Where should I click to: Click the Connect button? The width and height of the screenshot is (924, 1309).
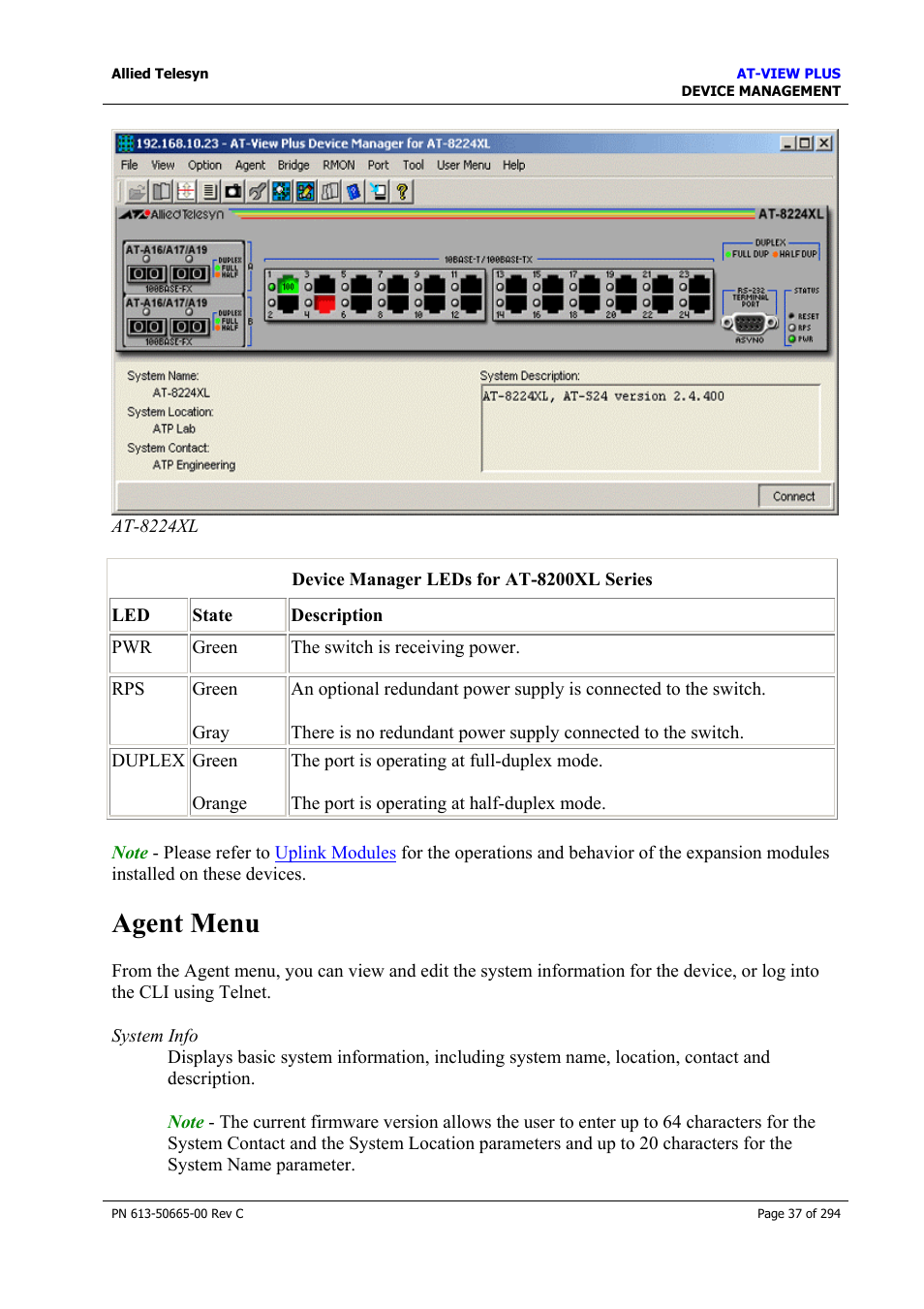(x=793, y=496)
